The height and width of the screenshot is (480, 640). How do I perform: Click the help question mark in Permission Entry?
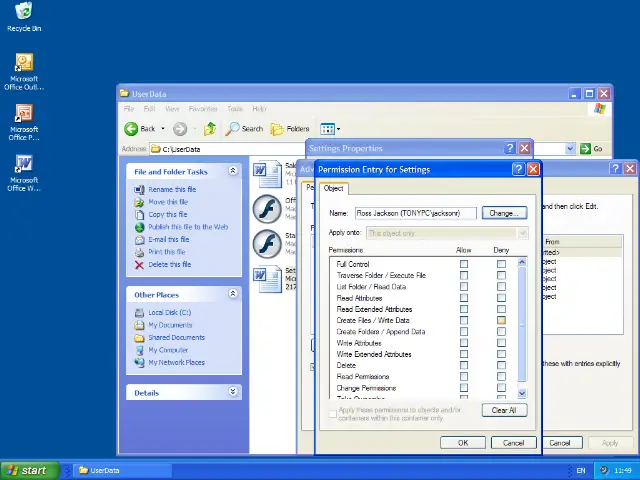pos(518,170)
